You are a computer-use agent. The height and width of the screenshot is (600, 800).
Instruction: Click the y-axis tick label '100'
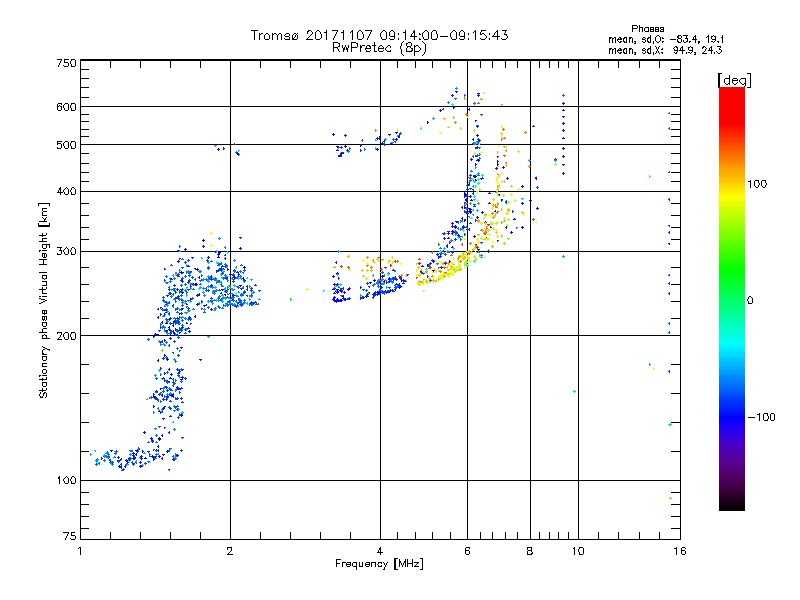(66, 481)
